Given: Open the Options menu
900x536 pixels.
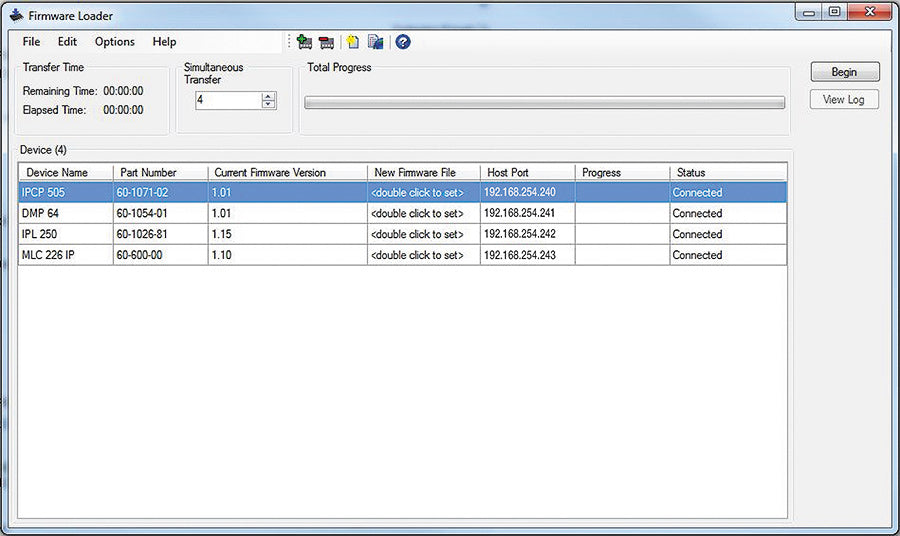Looking at the screenshot, I should point(115,42).
